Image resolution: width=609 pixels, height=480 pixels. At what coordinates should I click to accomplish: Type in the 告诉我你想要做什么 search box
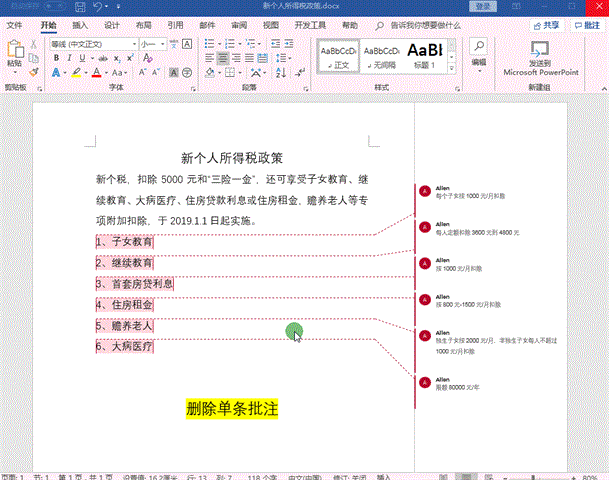(x=411, y=24)
